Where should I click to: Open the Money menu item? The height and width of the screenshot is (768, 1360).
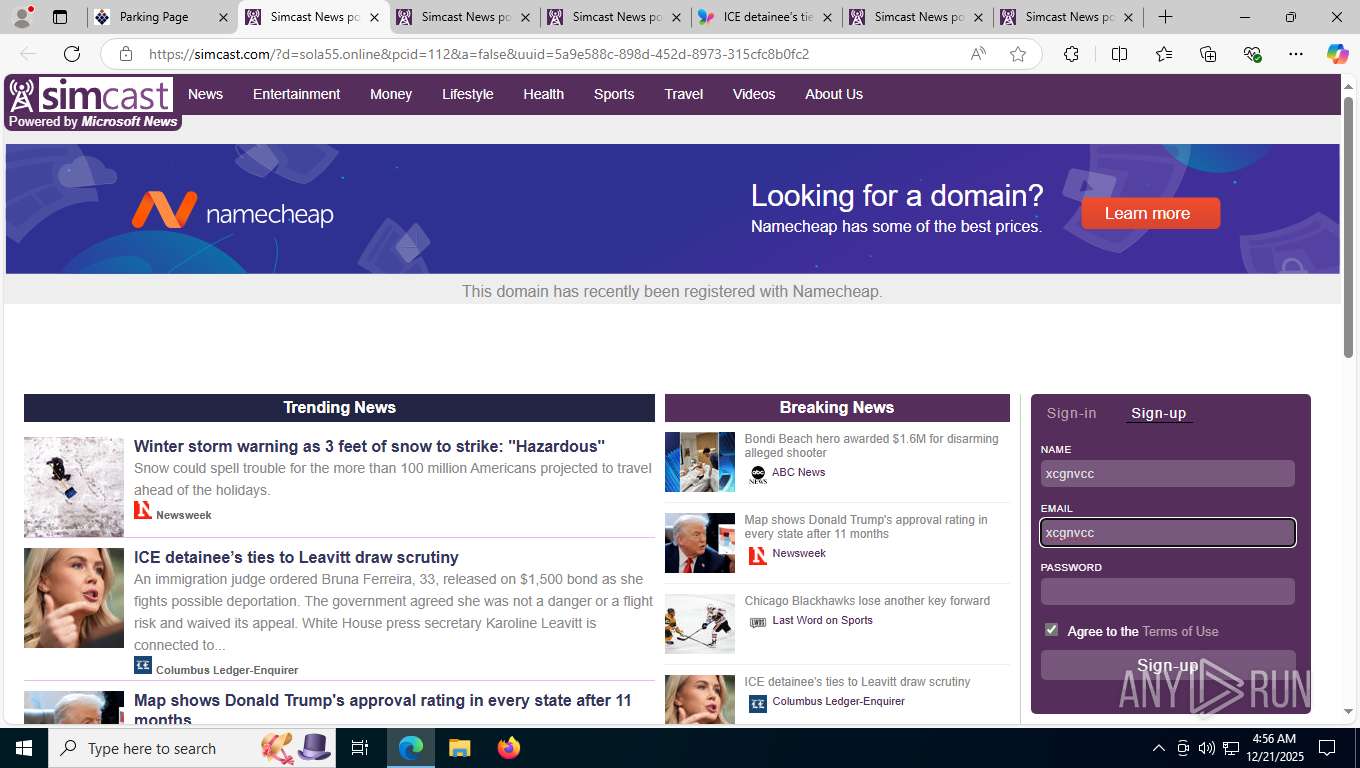click(391, 94)
